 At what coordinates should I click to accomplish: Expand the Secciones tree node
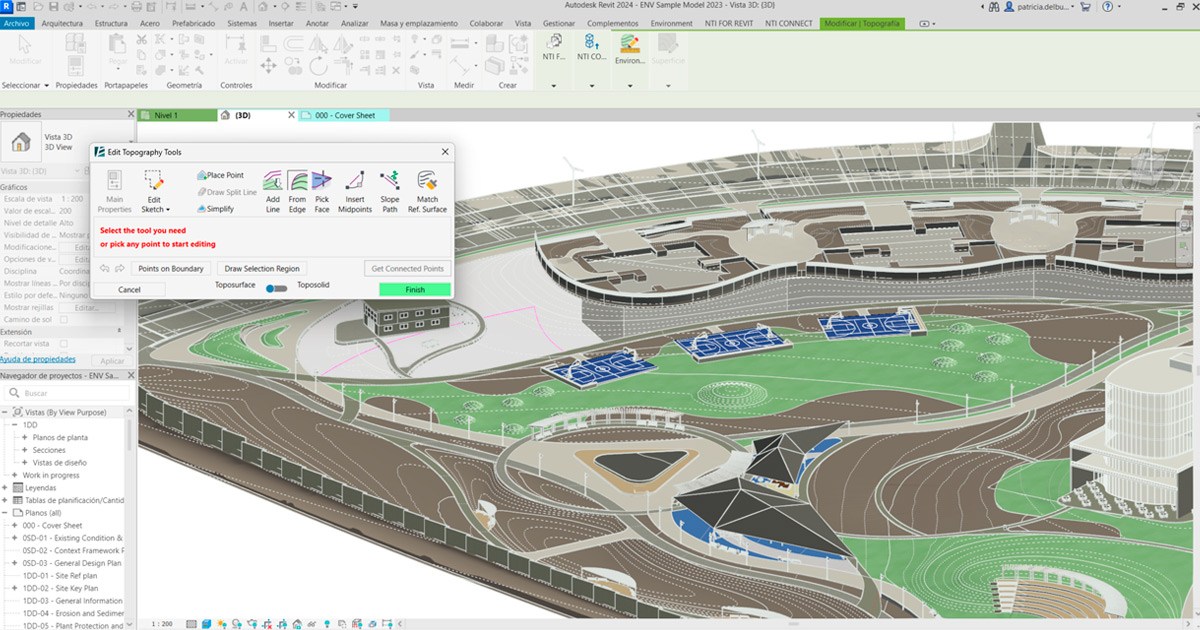pos(24,450)
